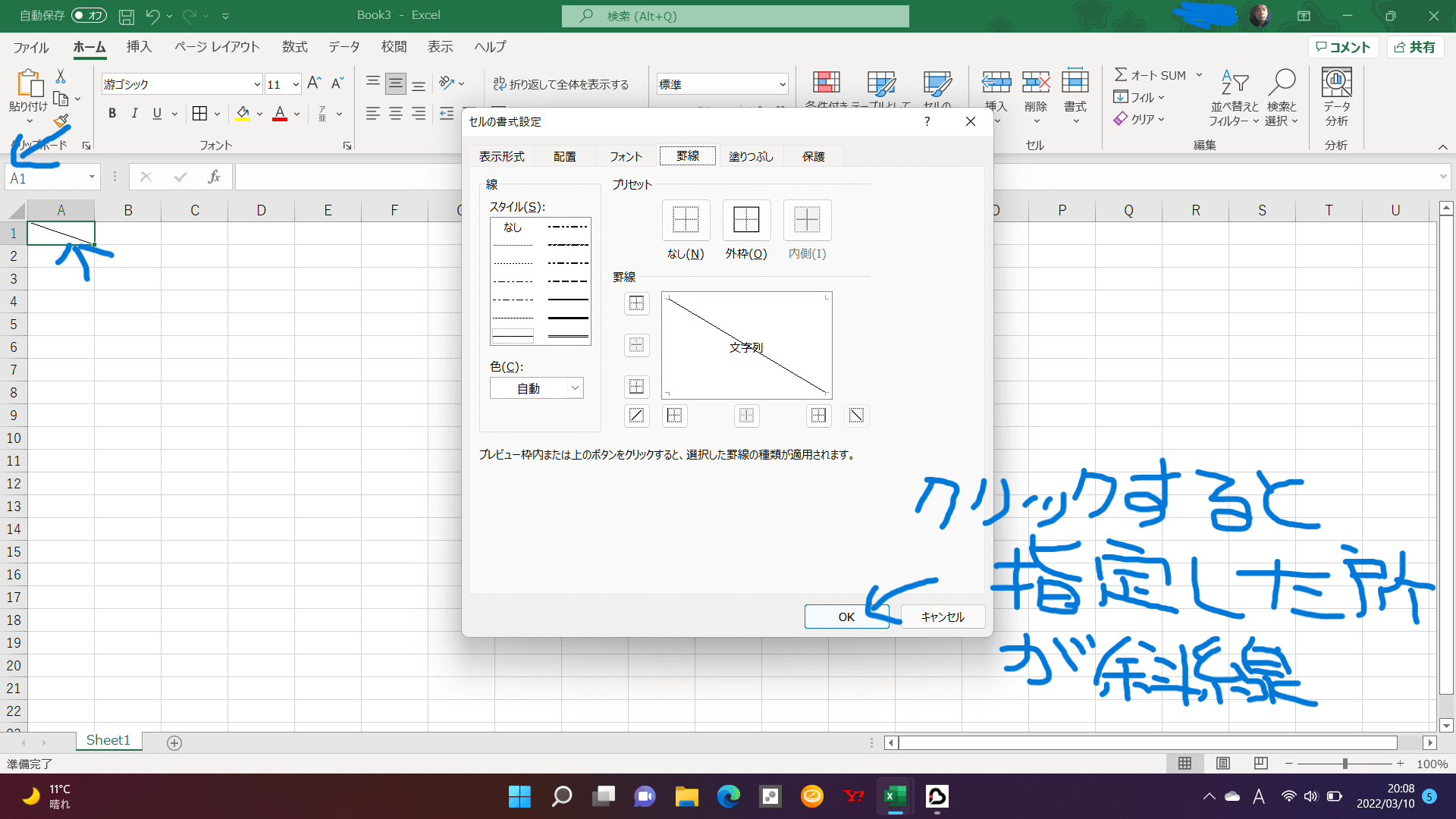This screenshot has height=819, width=1456.
Task: Select the outline (外枠) preset
Action: click(746, 221)
